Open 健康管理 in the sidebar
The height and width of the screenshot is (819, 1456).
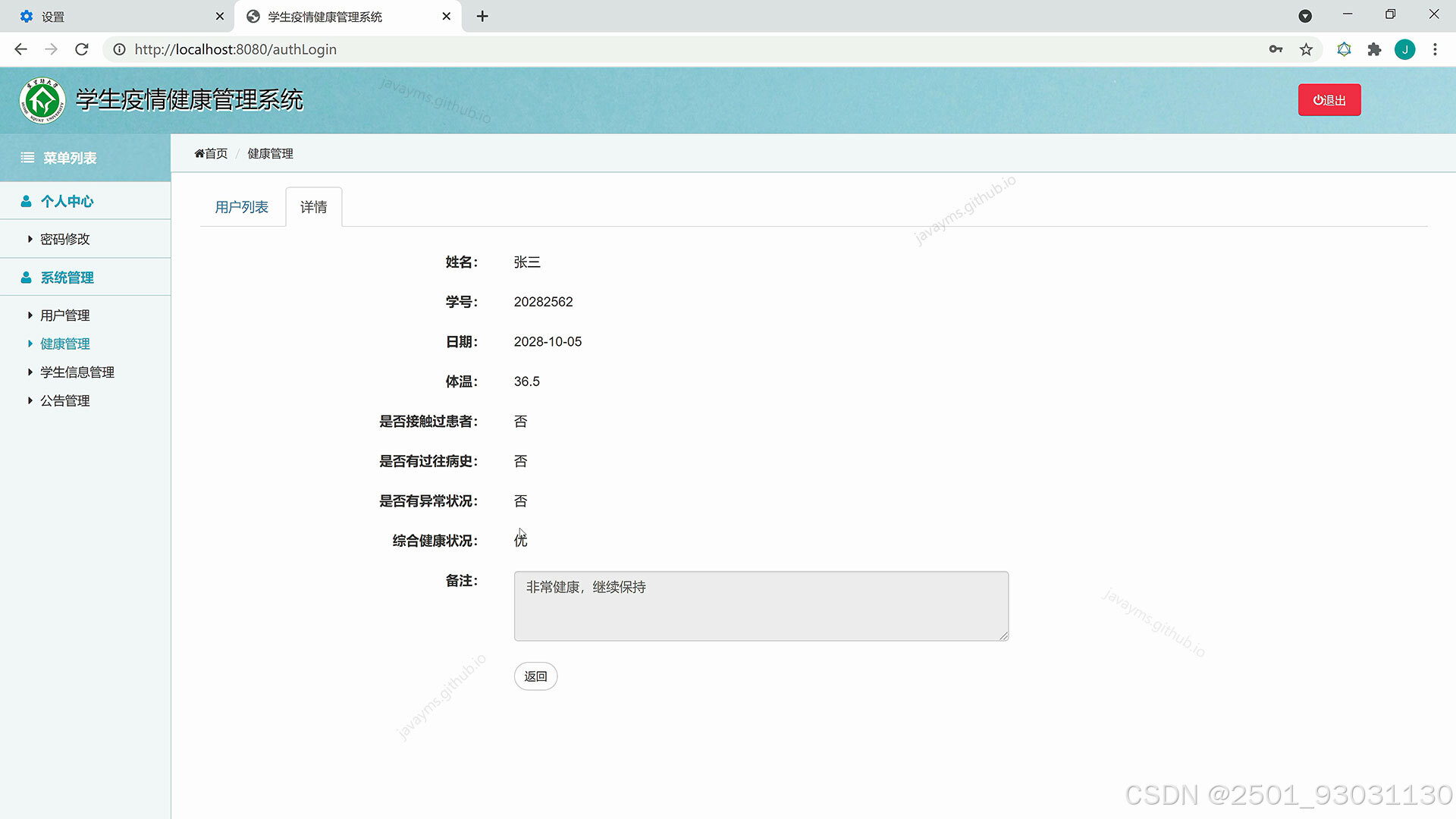click(64, 344)
